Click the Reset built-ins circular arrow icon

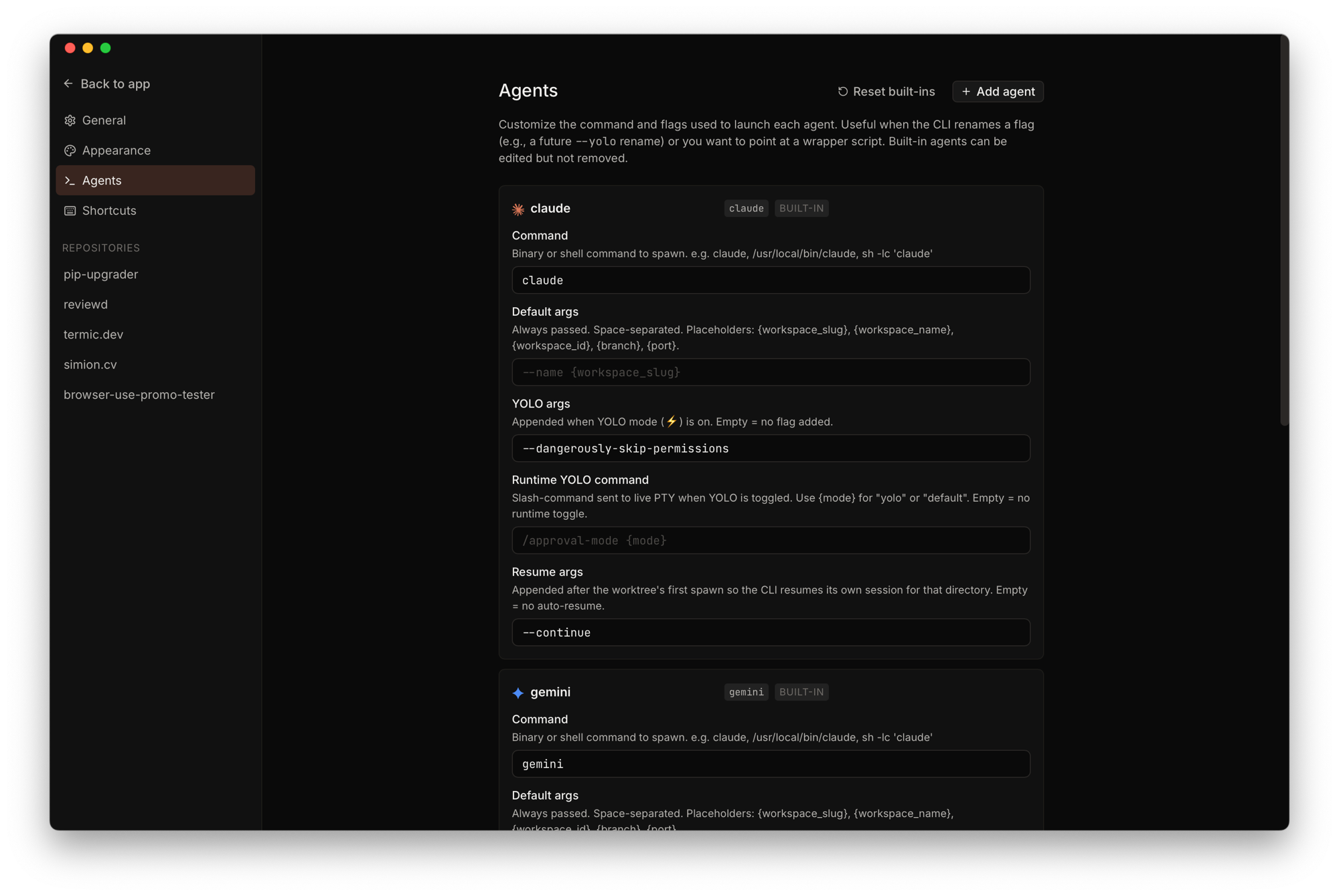(843, 92)
